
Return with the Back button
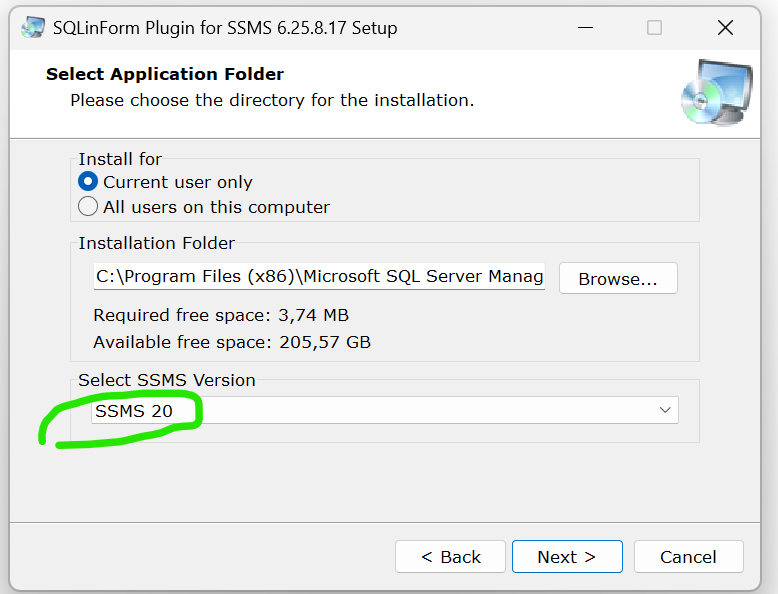[x=450, y=557]
